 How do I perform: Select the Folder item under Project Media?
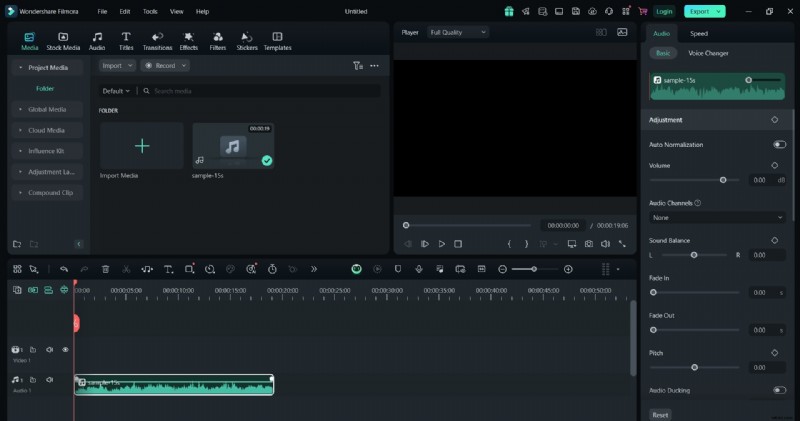coord(45,88)
